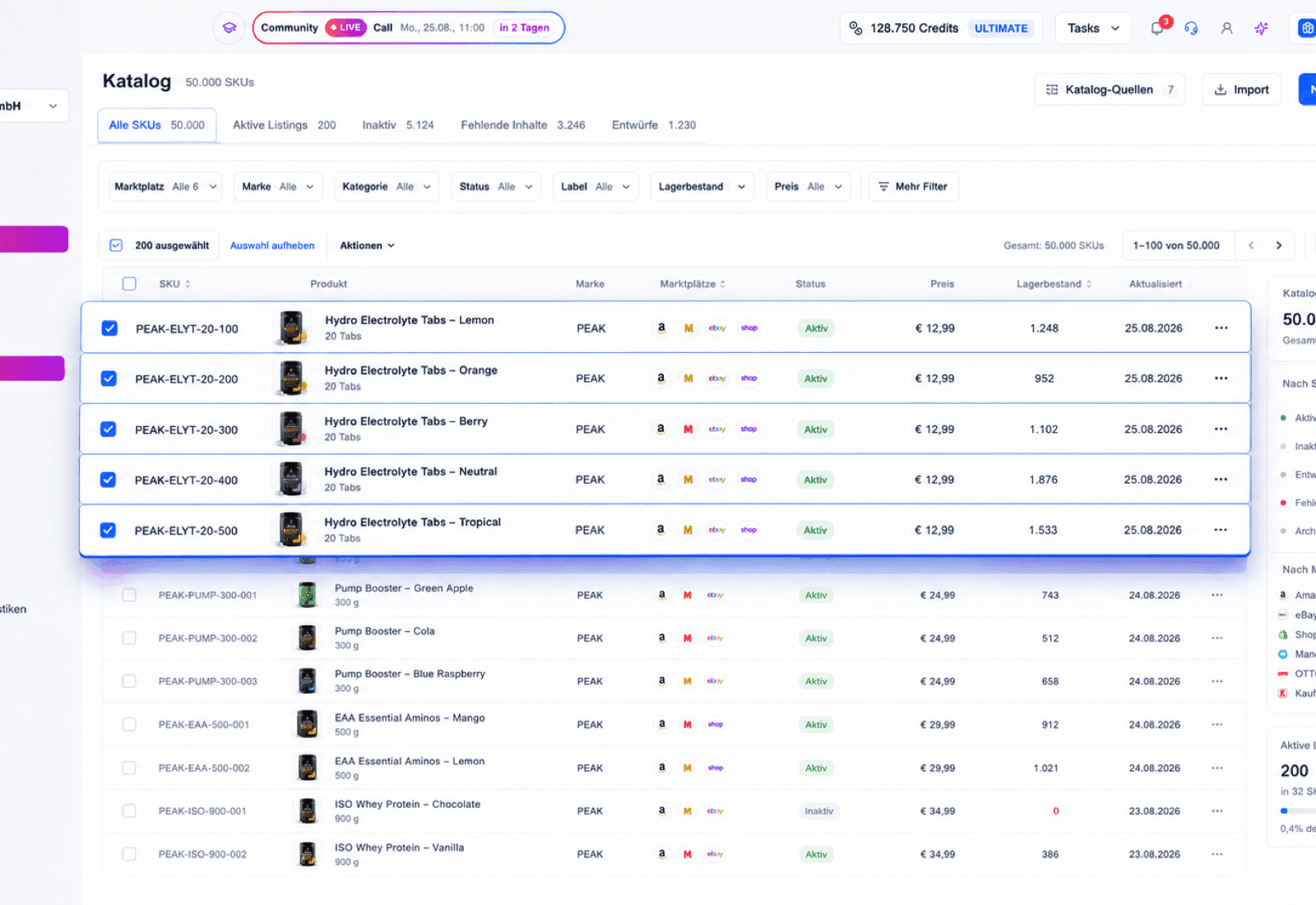Screen dimensions: 1316x905
Task: Select row PEAK-PUMP-300-001 checkbox
Action: tap(129, 595)
